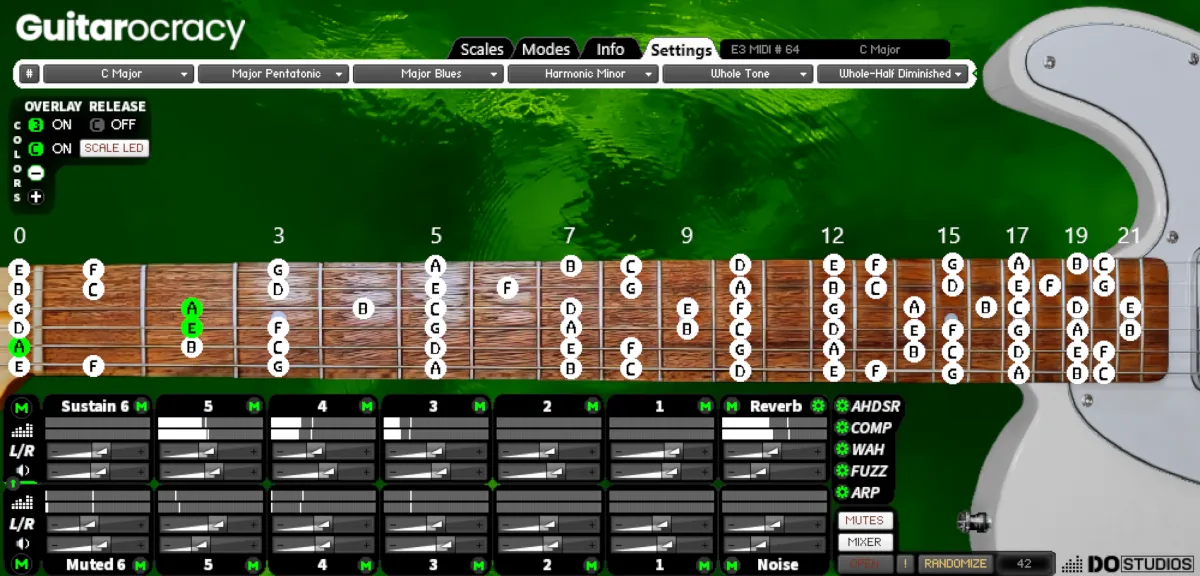Click the master M button for the Muted row
The width and height of the screenshot is (1200, 576).
click(x=22, y=565)
